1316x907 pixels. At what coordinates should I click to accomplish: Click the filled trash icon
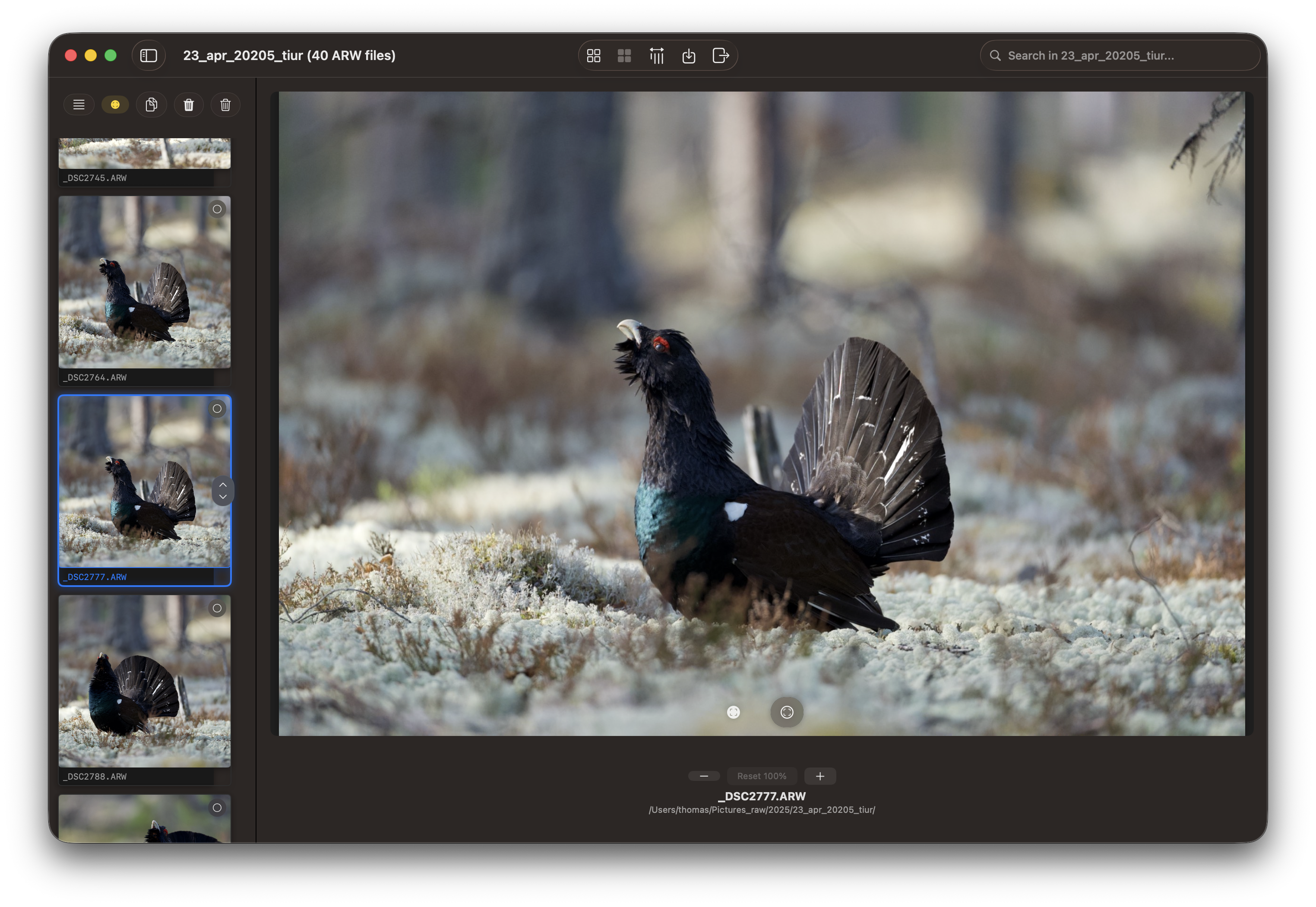pyautogui.click(x=189, y=105)
